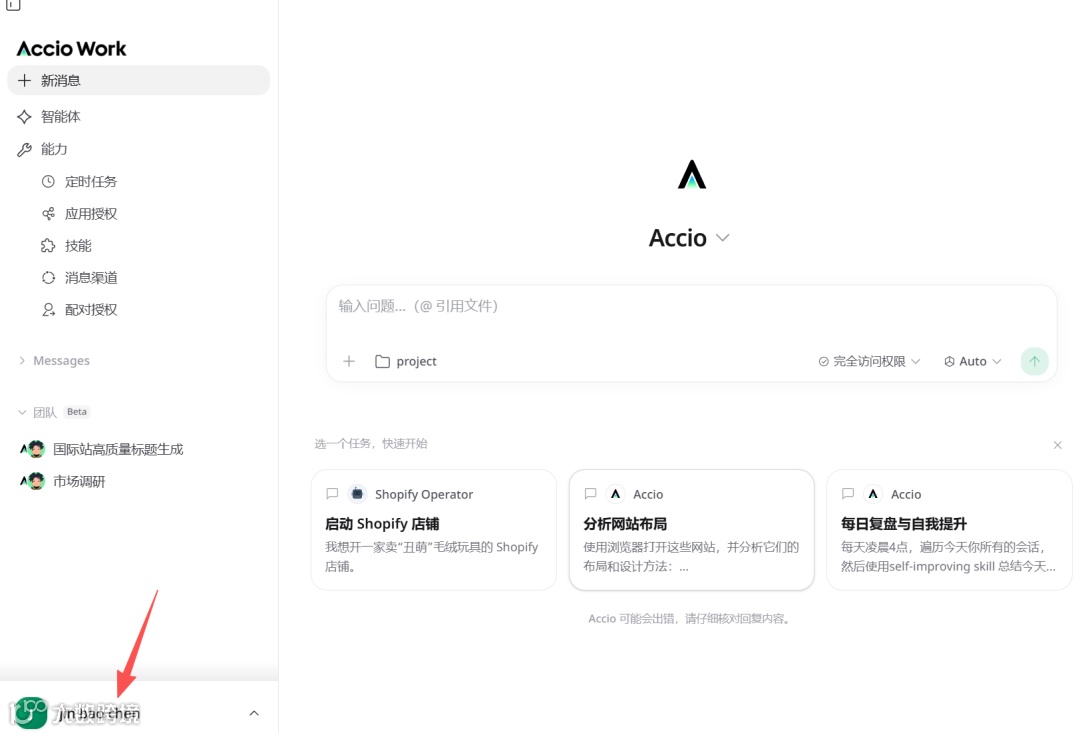This screenshot has width=1080, height=733.
Task: Open 配对授权 pairing authorization
Action: [90, 310]
